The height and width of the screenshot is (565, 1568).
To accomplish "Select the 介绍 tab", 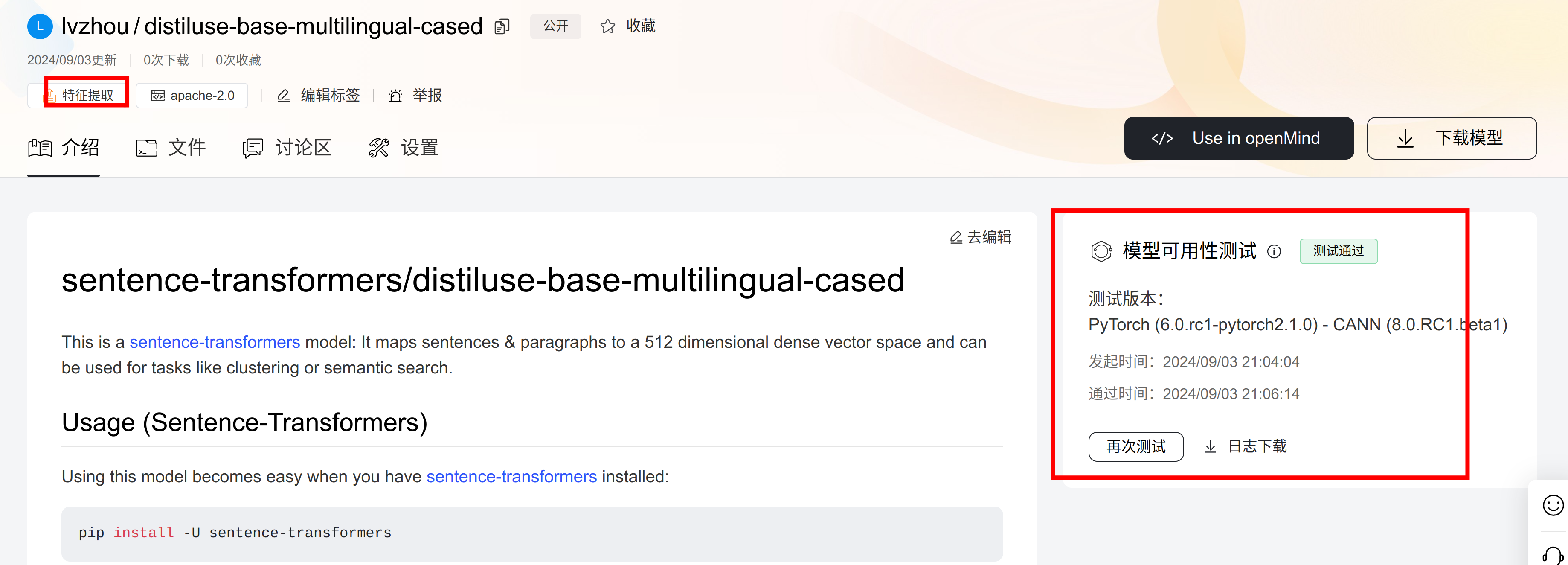I will (x=64, y=148).
